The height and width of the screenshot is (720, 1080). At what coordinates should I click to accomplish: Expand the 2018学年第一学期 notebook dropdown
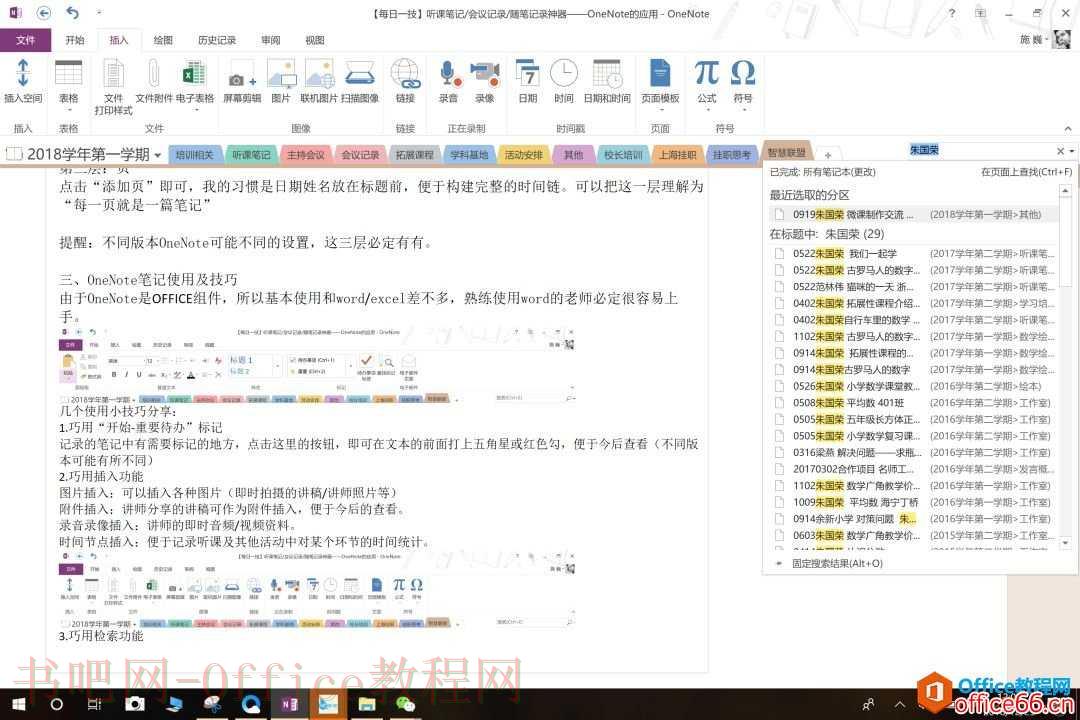coord(158,155)
